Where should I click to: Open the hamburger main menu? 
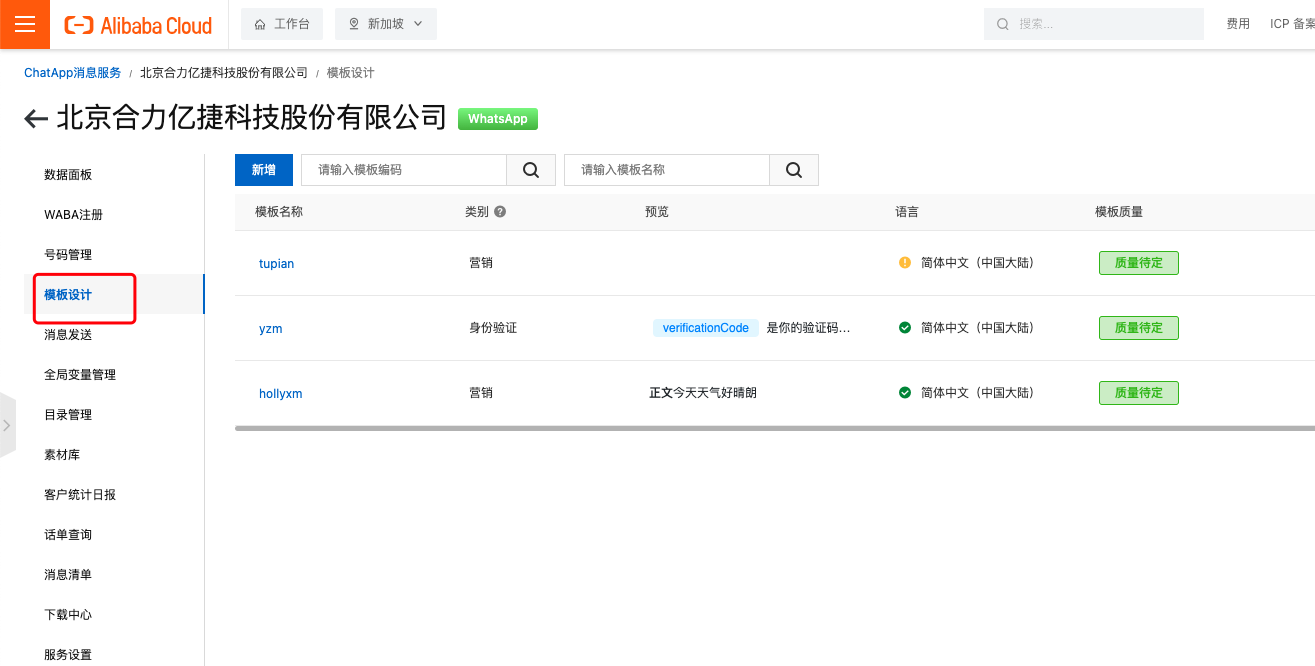25,25
